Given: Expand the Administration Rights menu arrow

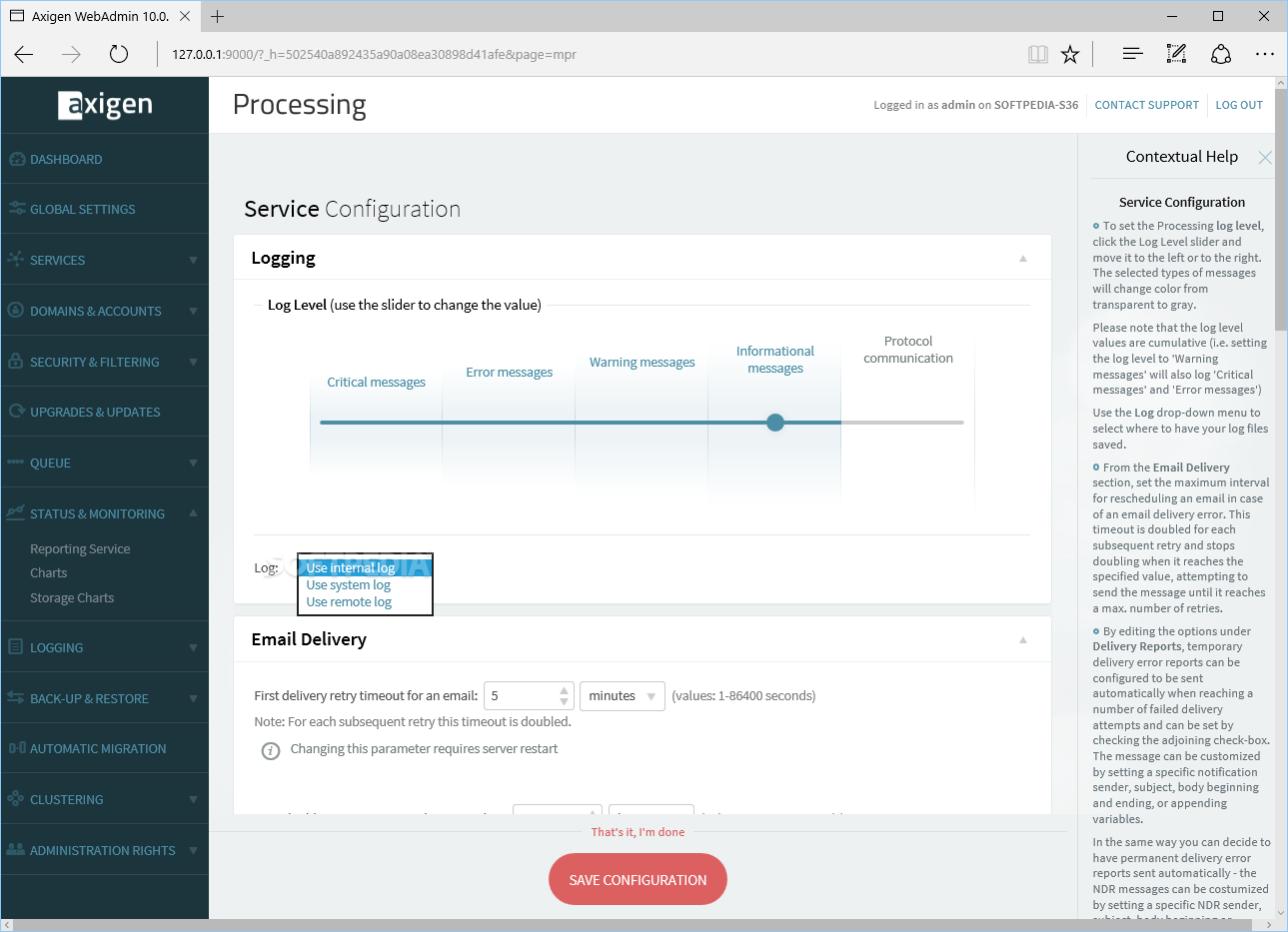Looking at the screenshot, I should point(193,851).
